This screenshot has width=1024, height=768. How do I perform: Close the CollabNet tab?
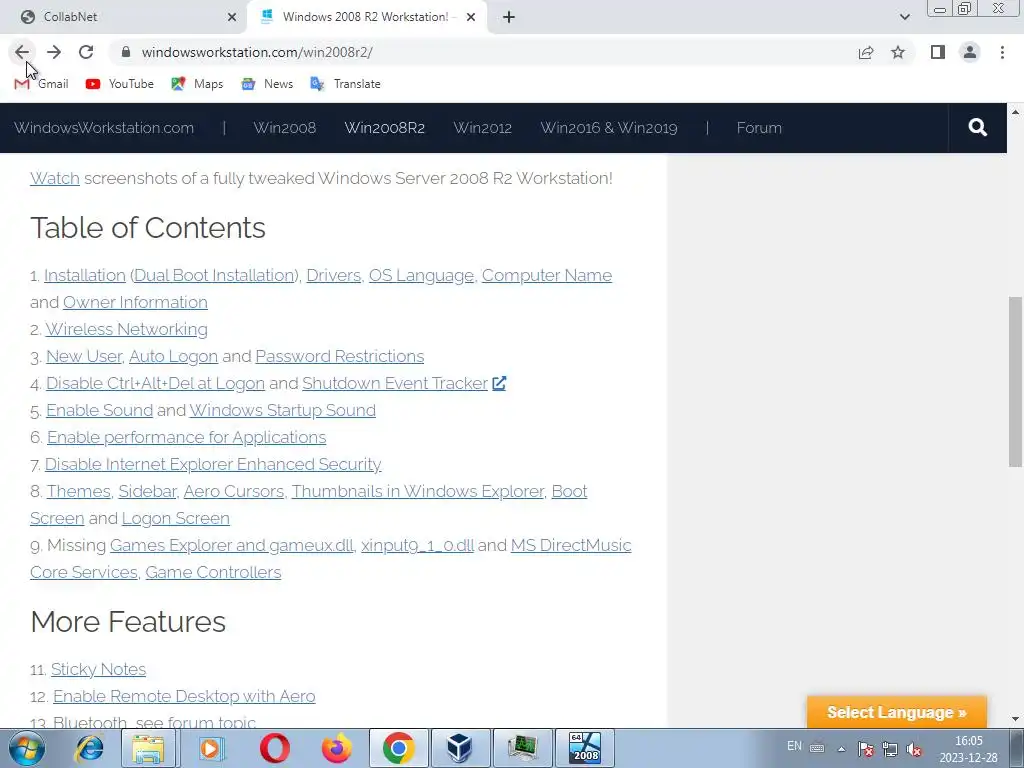pyautogui.click(x=232, y=17)
